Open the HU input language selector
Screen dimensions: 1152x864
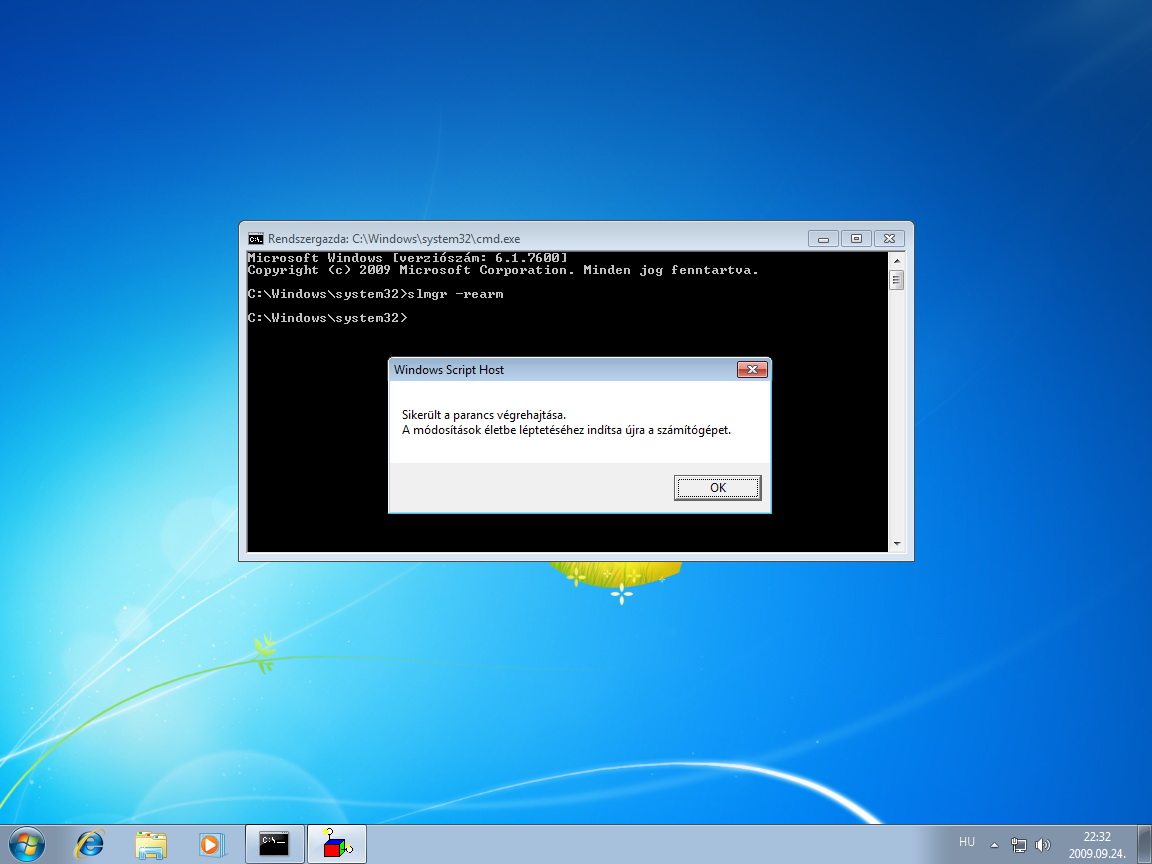pos(967,843)
